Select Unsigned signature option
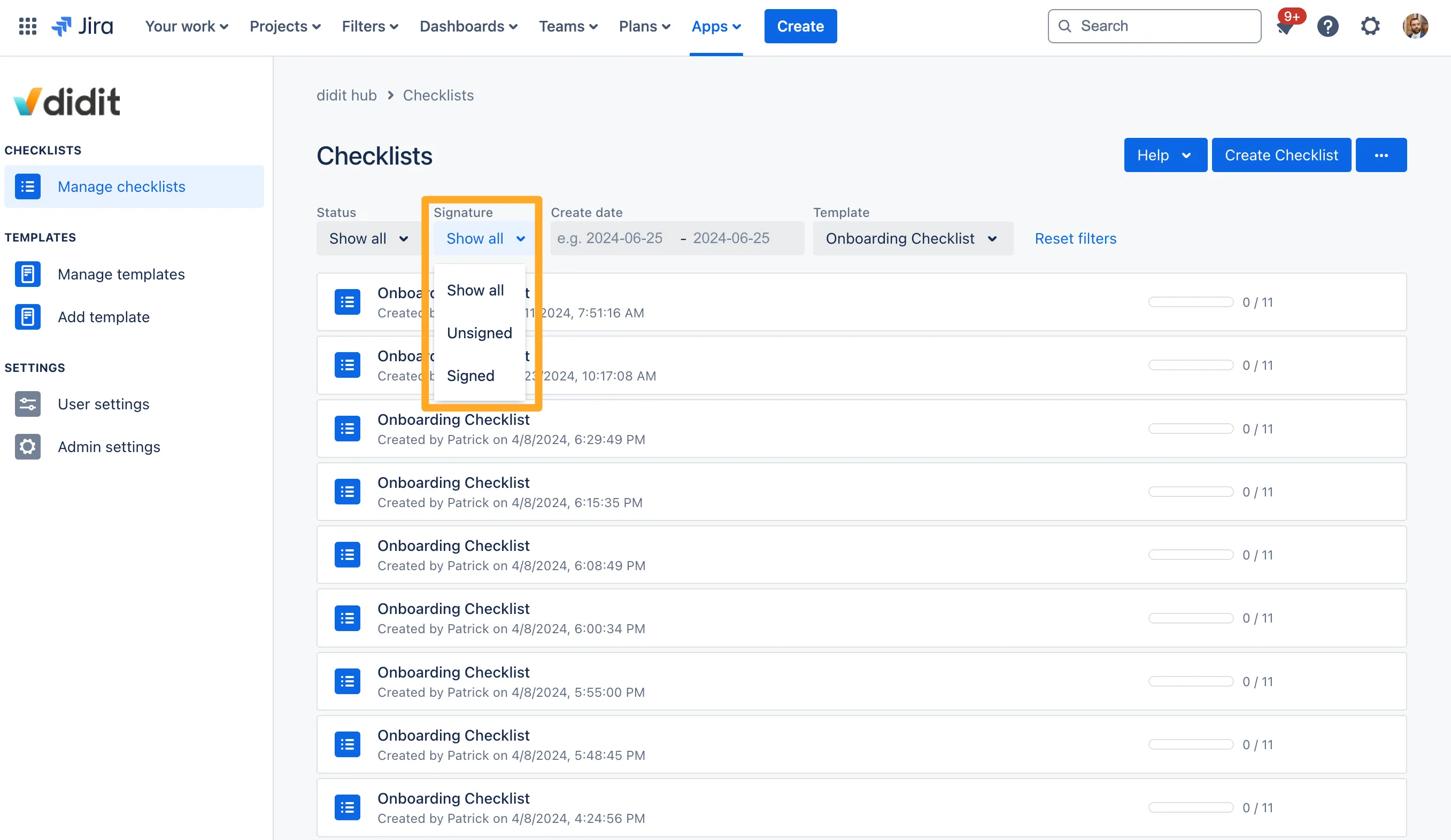The width and height of the screenshot is (1451, 840). click(x=480, y=332)
